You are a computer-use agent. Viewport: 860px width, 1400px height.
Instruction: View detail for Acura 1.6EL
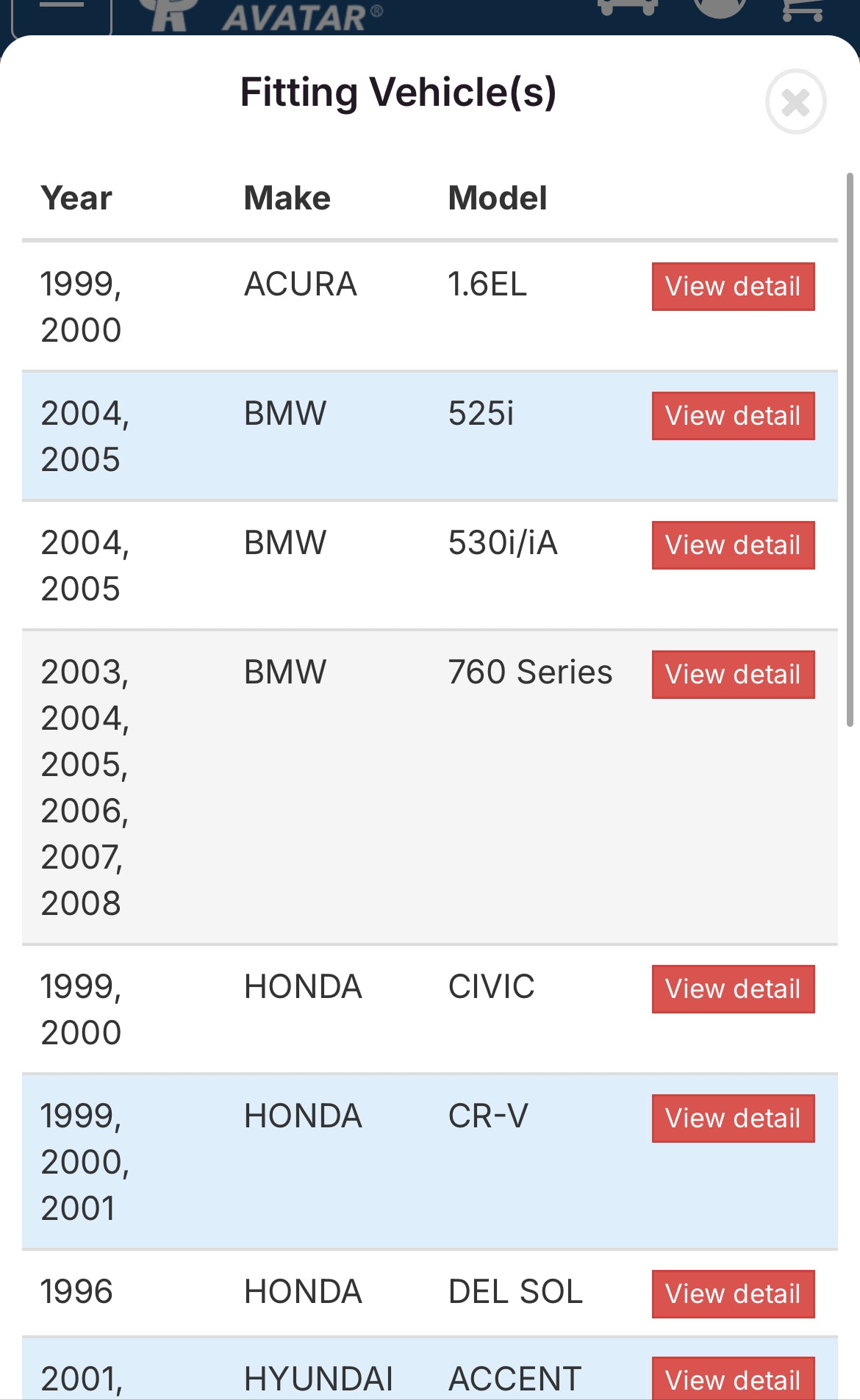pos(733,287)
